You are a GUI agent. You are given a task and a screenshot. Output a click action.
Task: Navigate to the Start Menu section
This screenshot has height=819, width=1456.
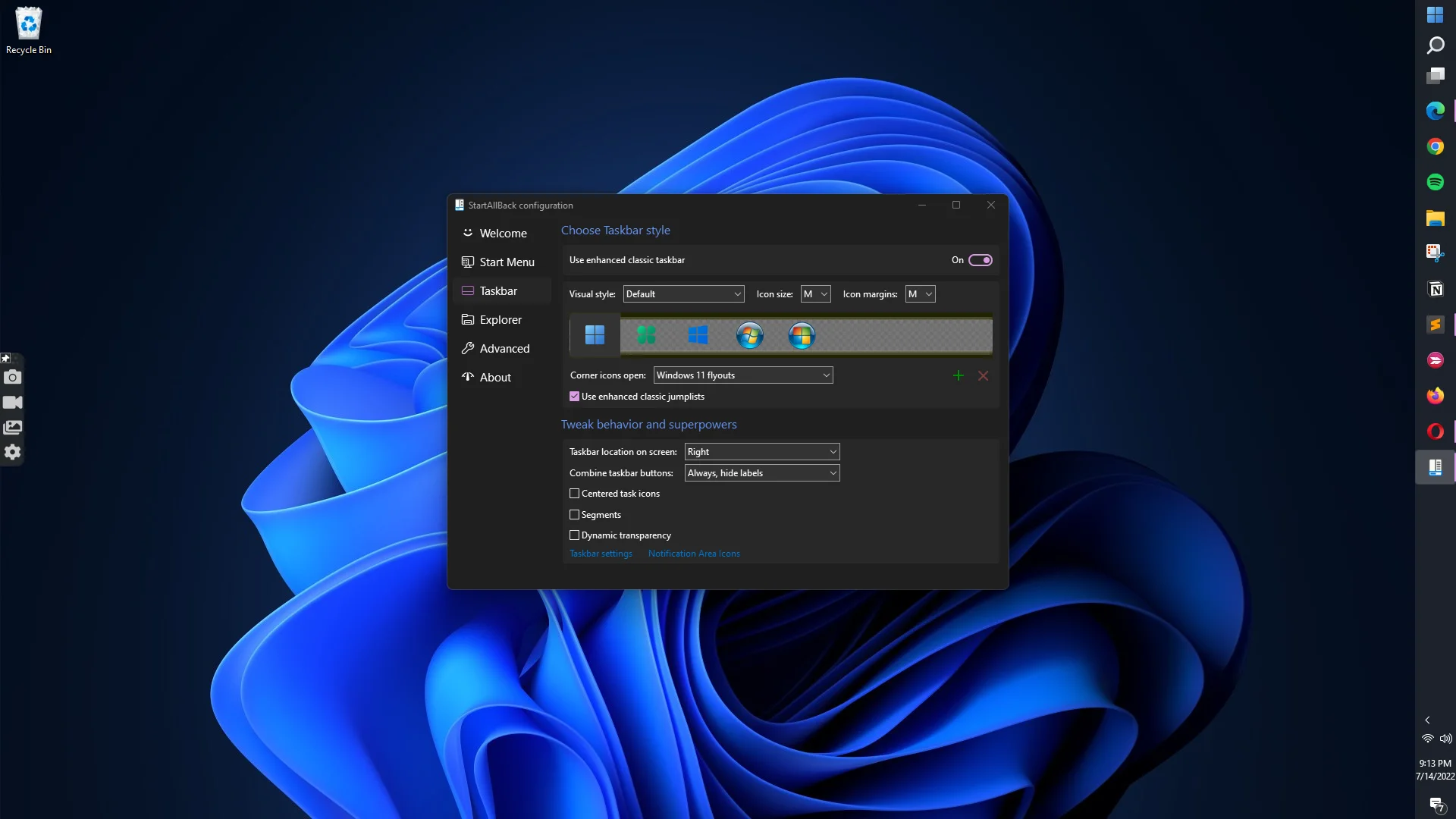(x=507, y=262)
